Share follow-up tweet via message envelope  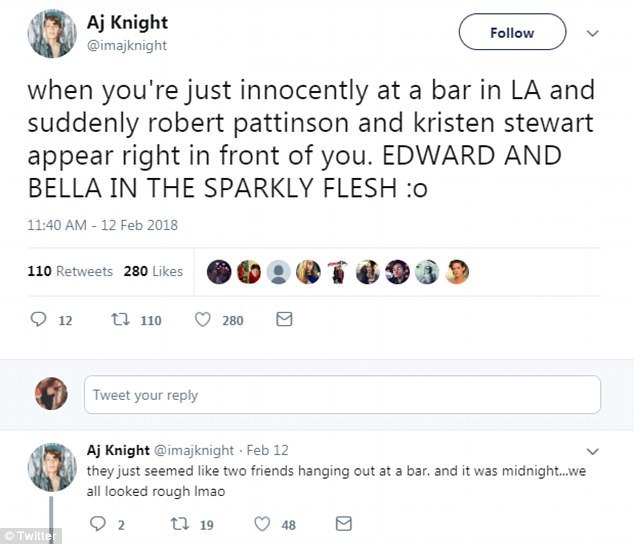[x=343, y=523]
